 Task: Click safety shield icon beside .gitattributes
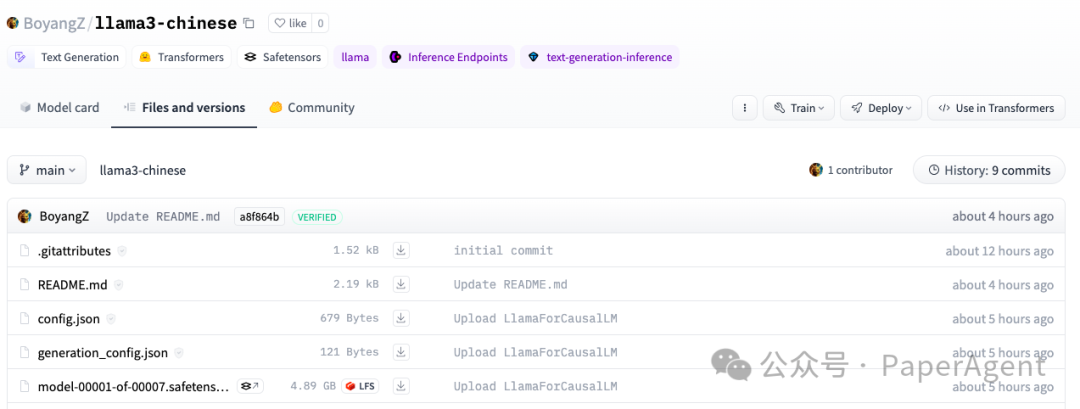(122, 251)
